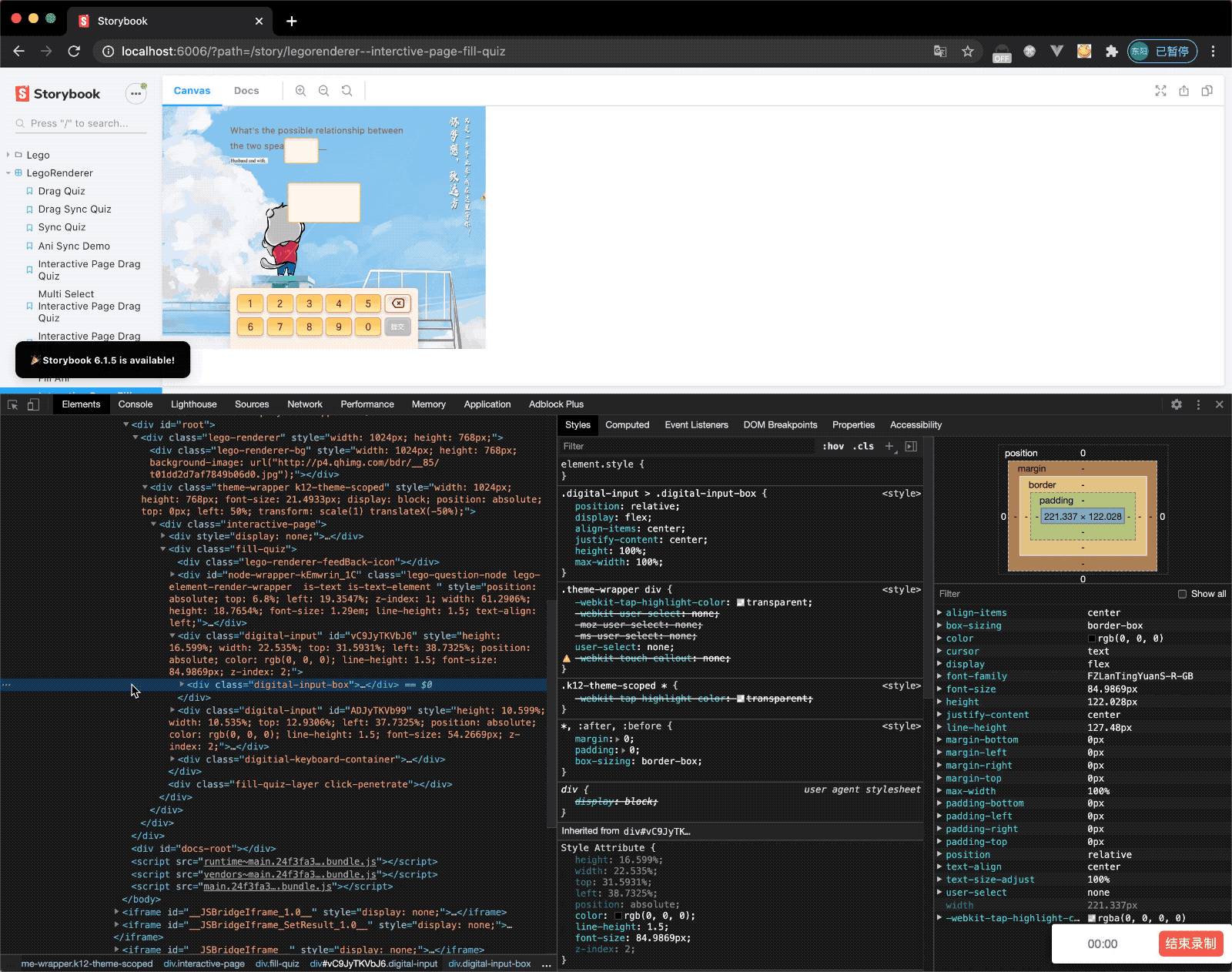The image size is (1232, 972).
Task: Open Chrome three-dot menu
Action: [1213, 52]
